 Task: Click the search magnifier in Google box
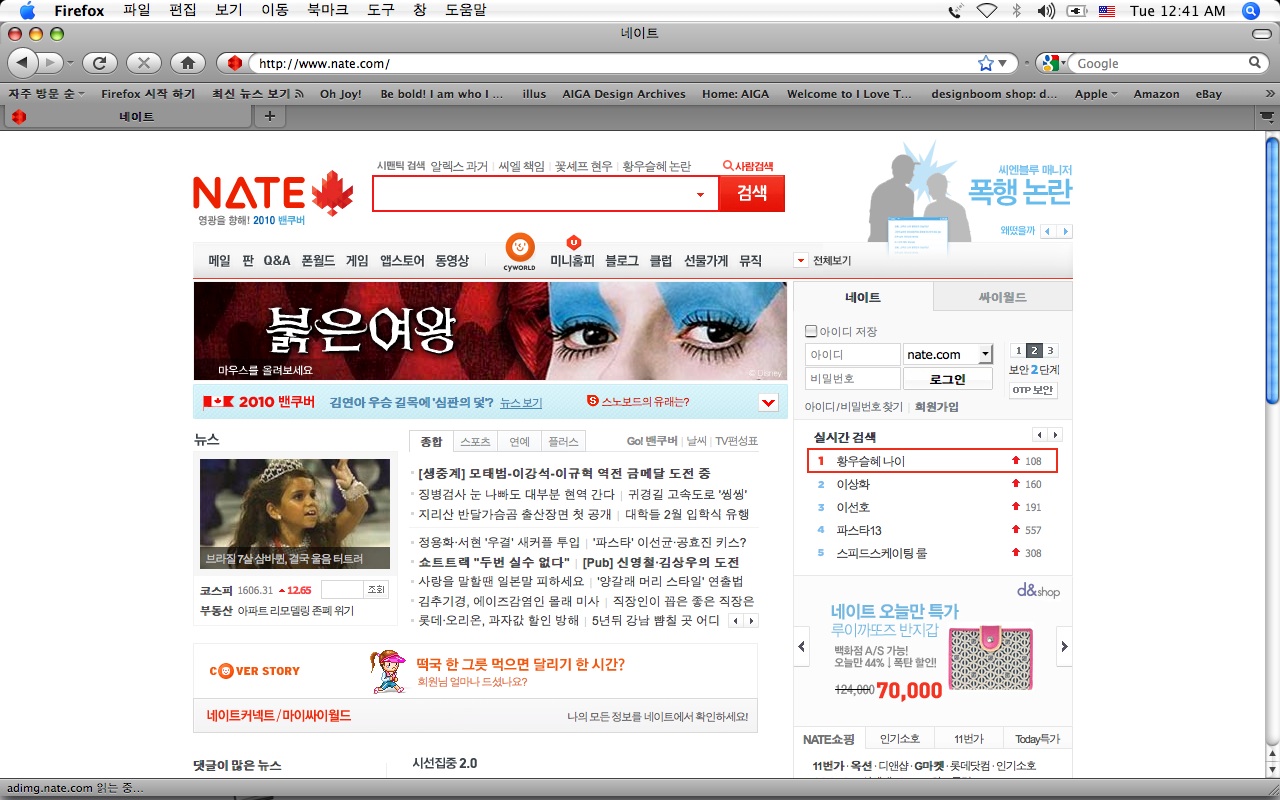[x=1255, y=63]
